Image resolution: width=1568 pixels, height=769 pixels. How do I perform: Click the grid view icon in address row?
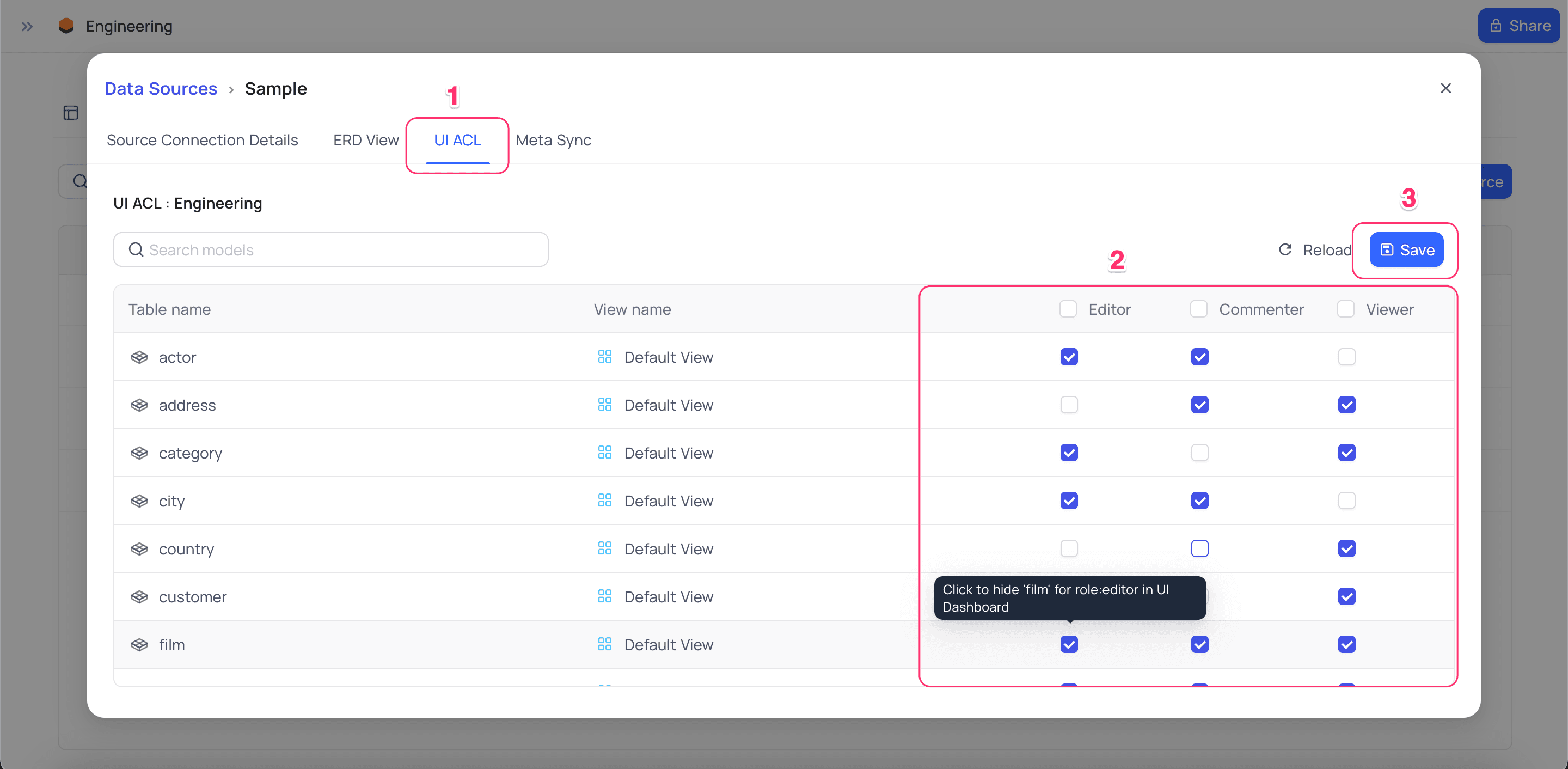[x=604, y=404]
